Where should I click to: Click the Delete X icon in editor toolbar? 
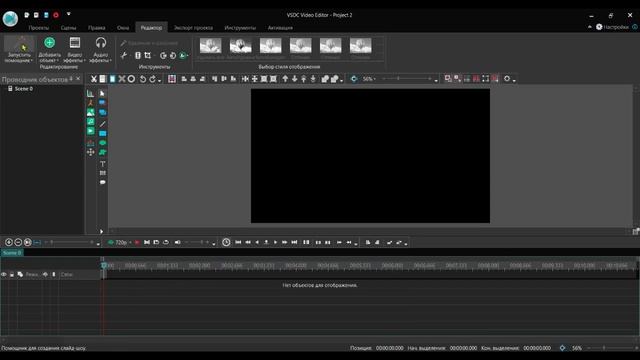click(122, 79)
